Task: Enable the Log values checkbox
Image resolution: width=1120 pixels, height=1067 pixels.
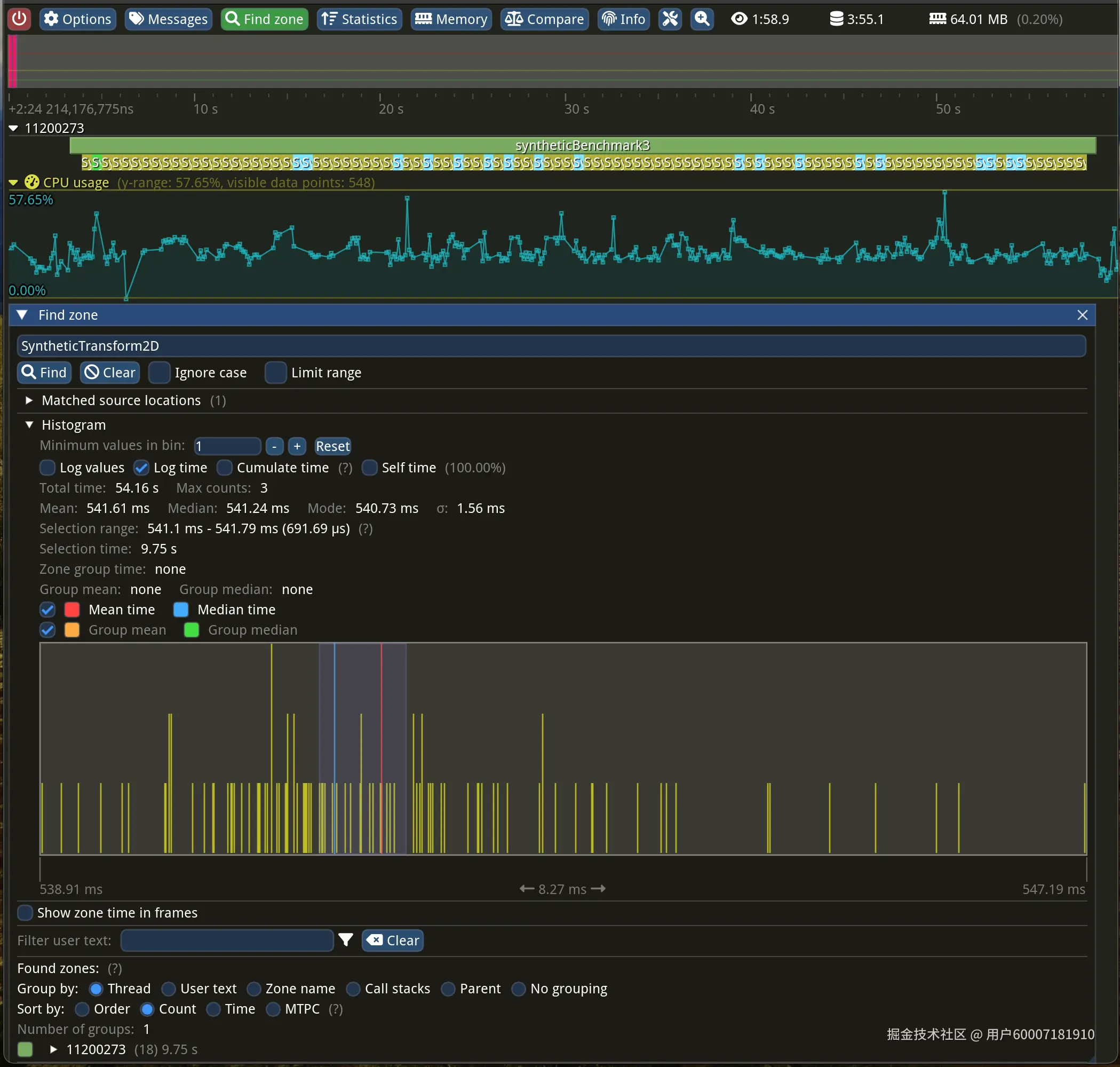Action: pyautogui.click(x=48, y=468)
